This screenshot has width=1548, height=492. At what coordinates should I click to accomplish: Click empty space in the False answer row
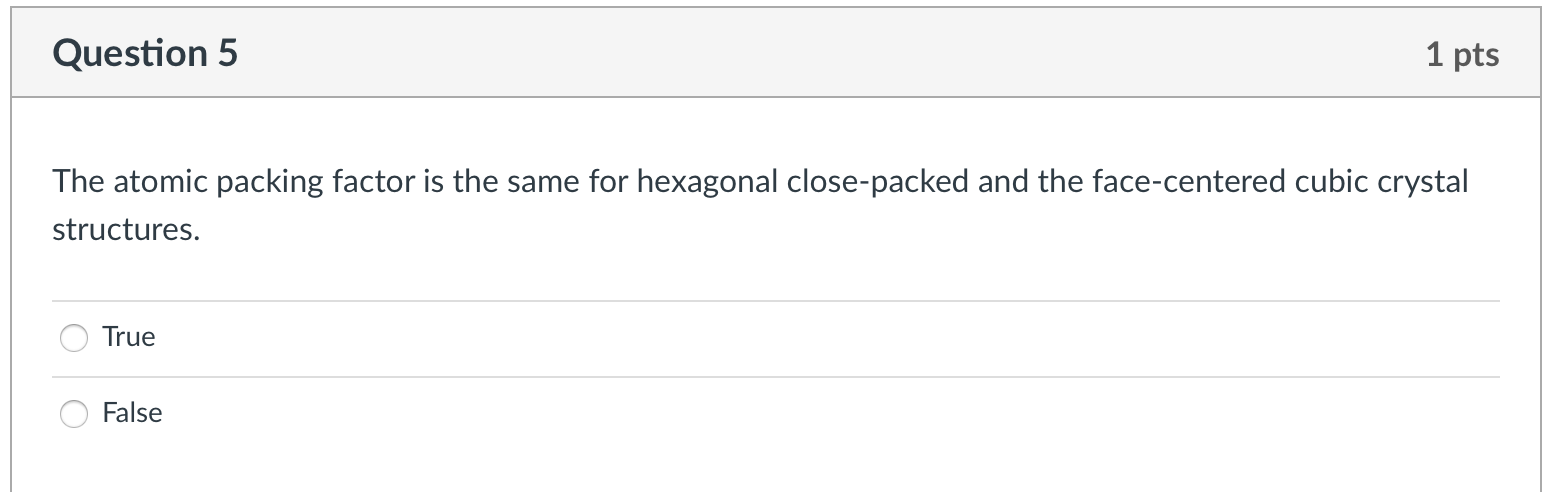[800, 413]
